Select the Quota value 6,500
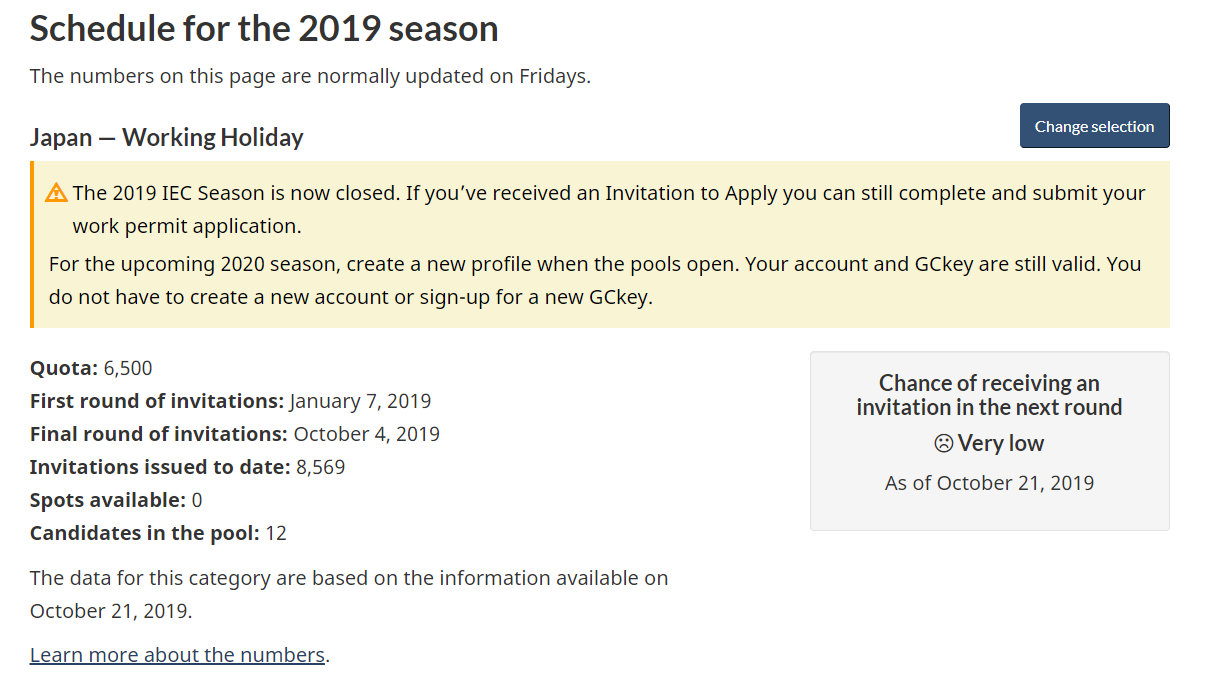The width and height of the screenshot is (1212, 691). [128, 368]
